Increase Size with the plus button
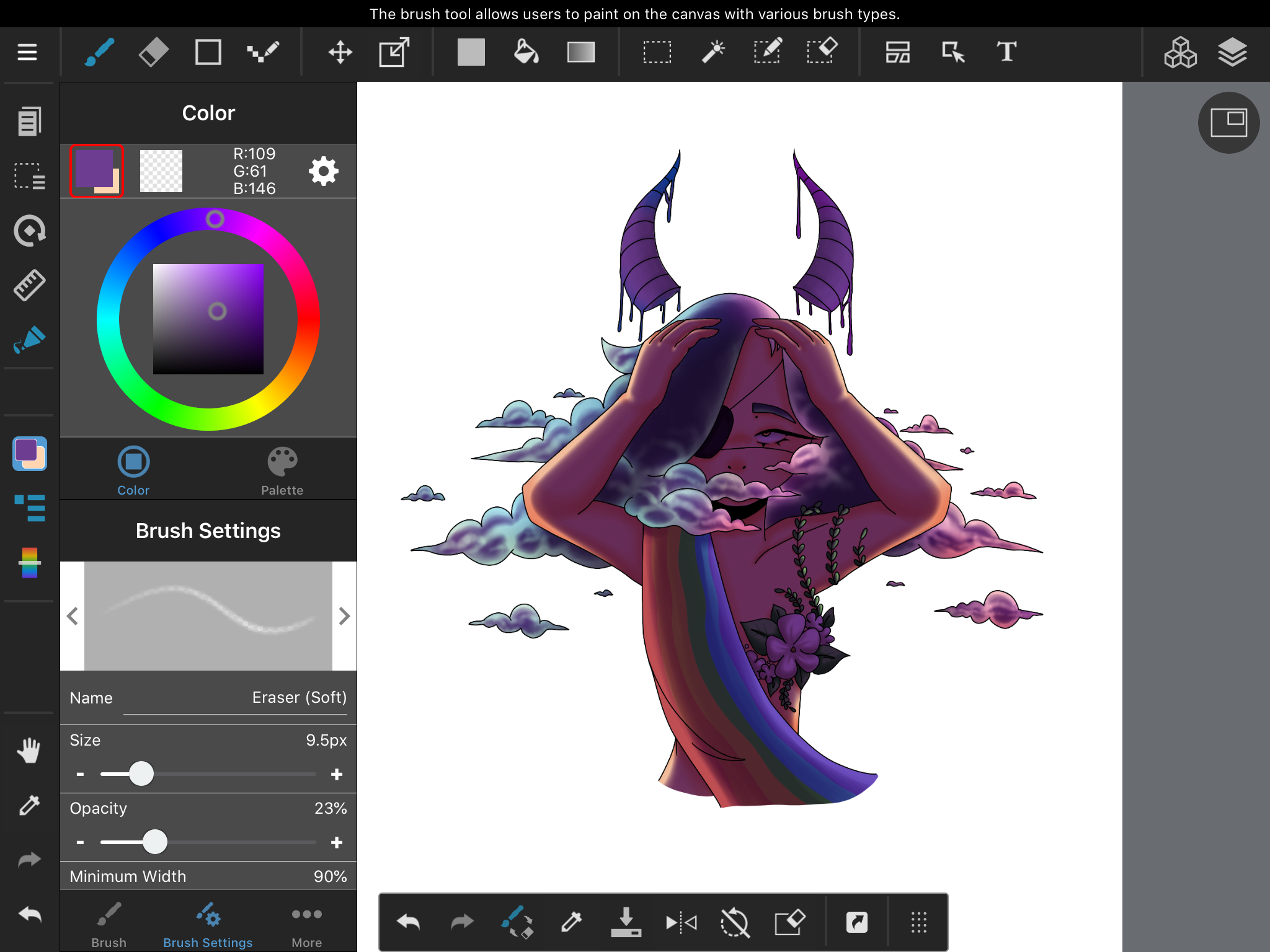 337,774
